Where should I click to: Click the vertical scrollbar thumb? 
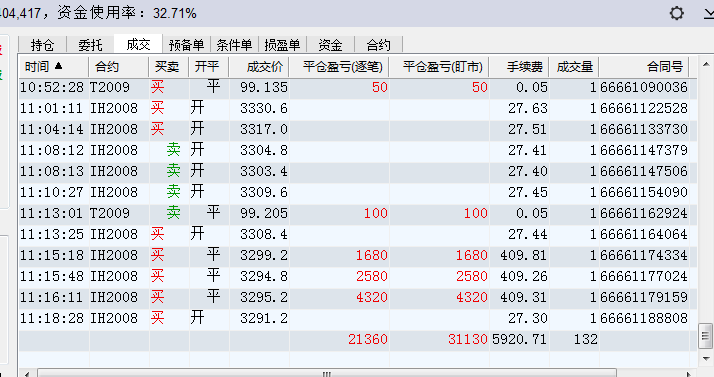tap(706, 336)
